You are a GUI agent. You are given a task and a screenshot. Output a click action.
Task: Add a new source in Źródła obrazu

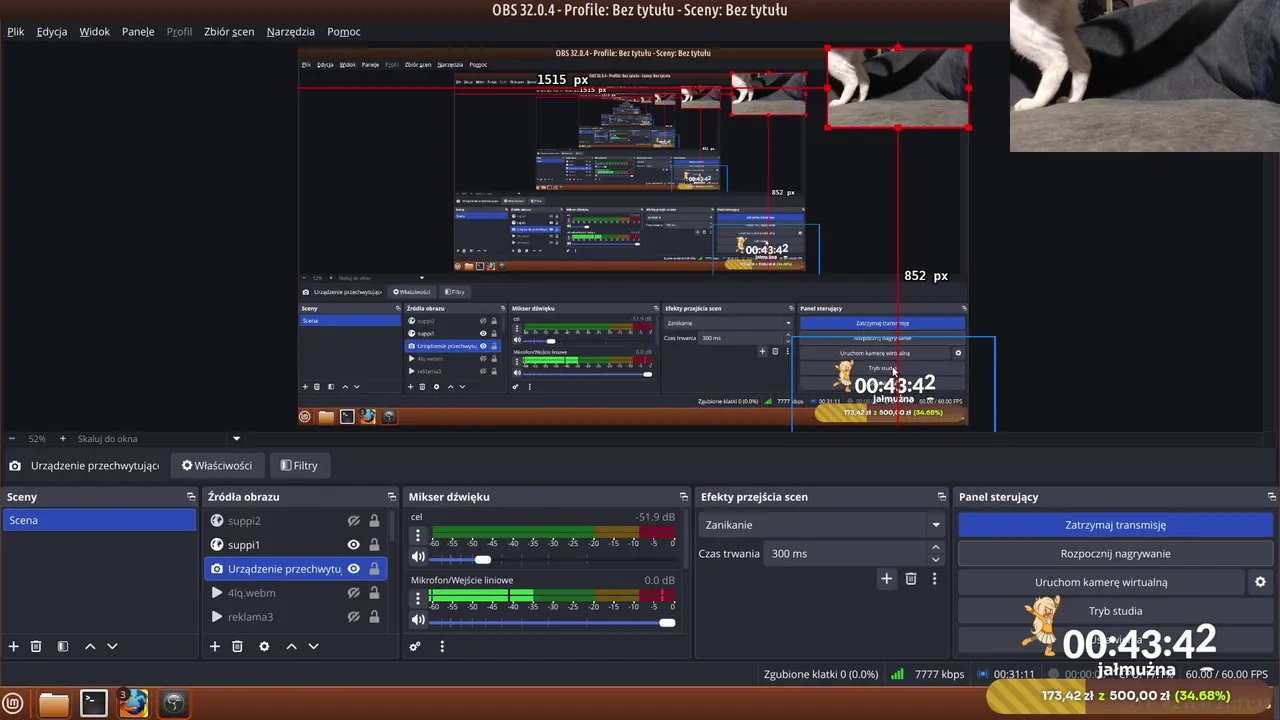click(215, 646)
